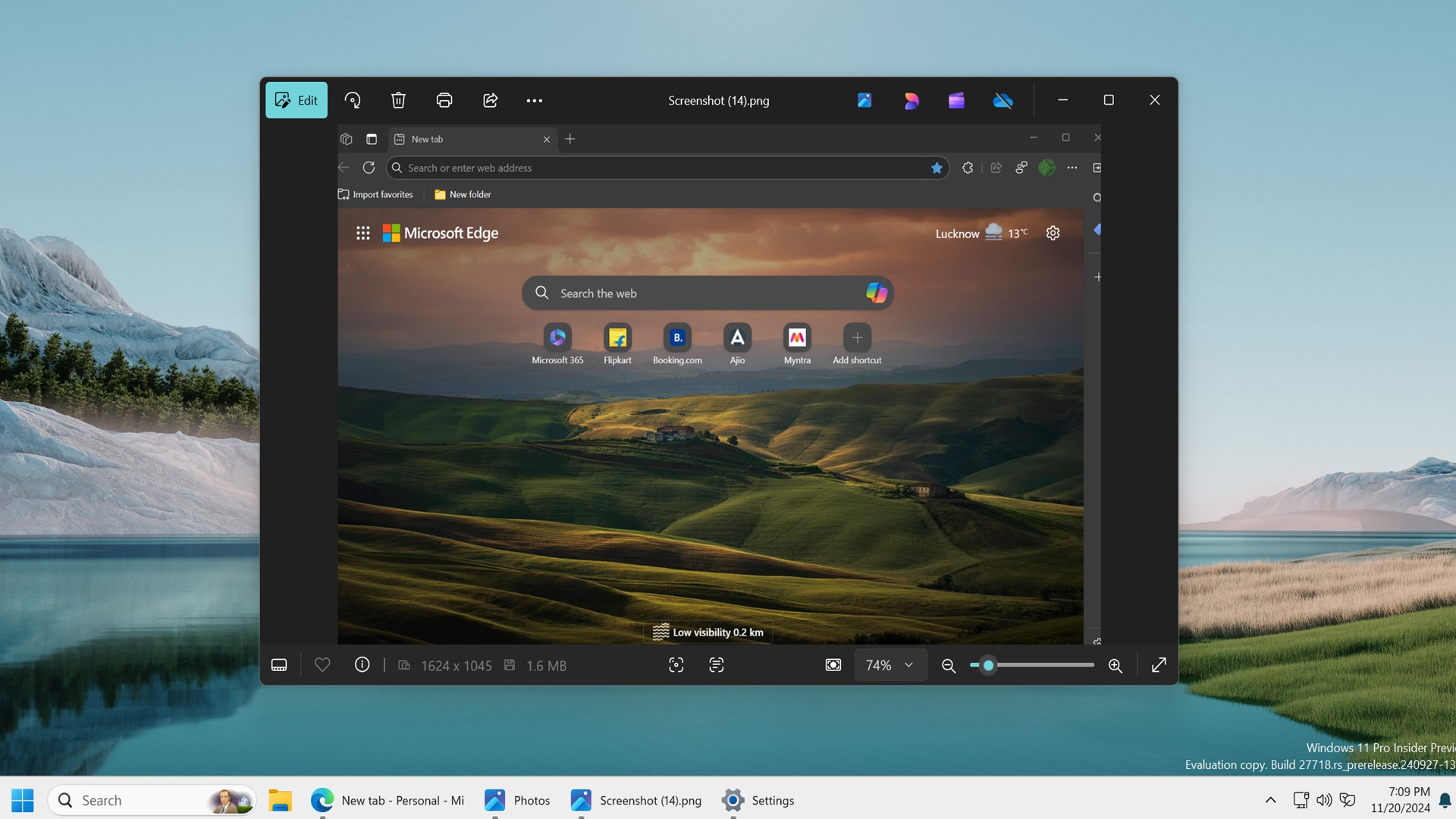Click Import favorites in Edge bookmarks bar

coord(375,194)
